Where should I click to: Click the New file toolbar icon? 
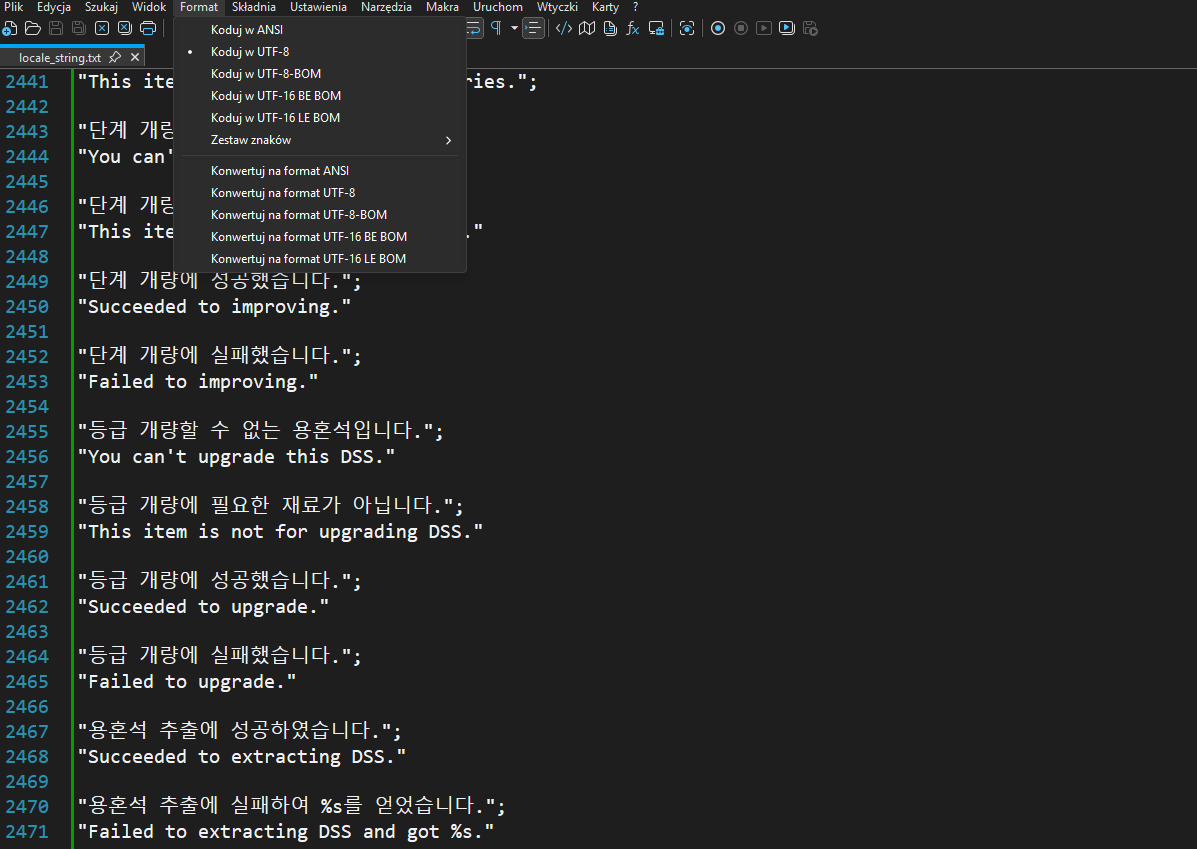(x=9, y=28)
